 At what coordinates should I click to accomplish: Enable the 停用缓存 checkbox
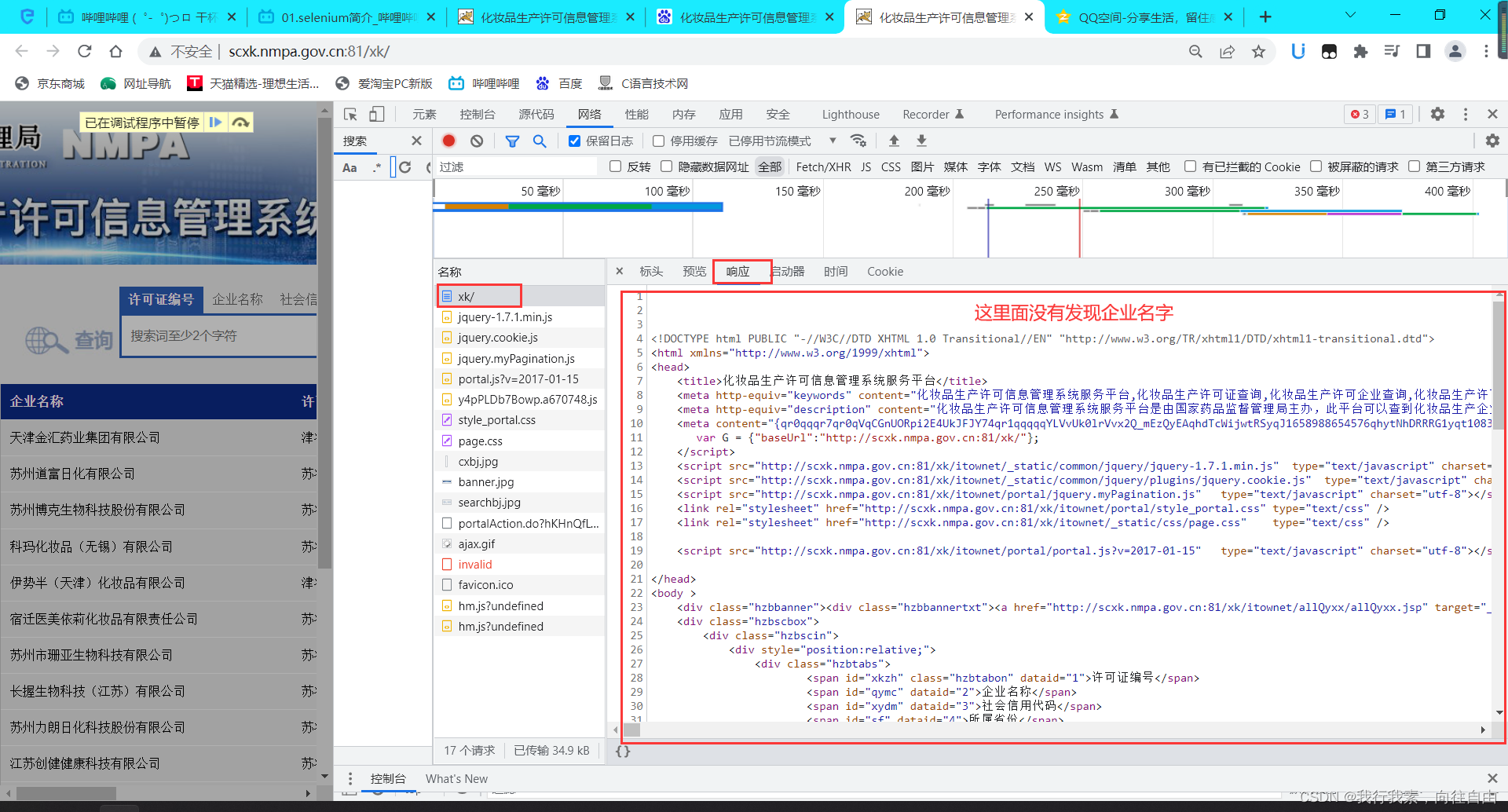tap(658, 141)
